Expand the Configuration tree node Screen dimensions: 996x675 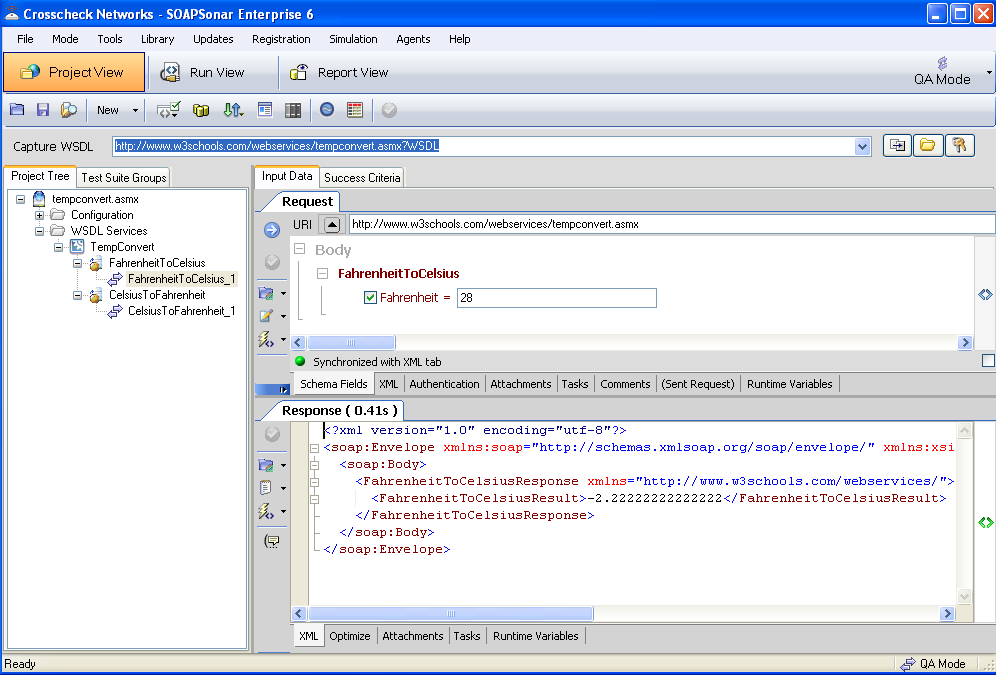click(x=40, y=215)
